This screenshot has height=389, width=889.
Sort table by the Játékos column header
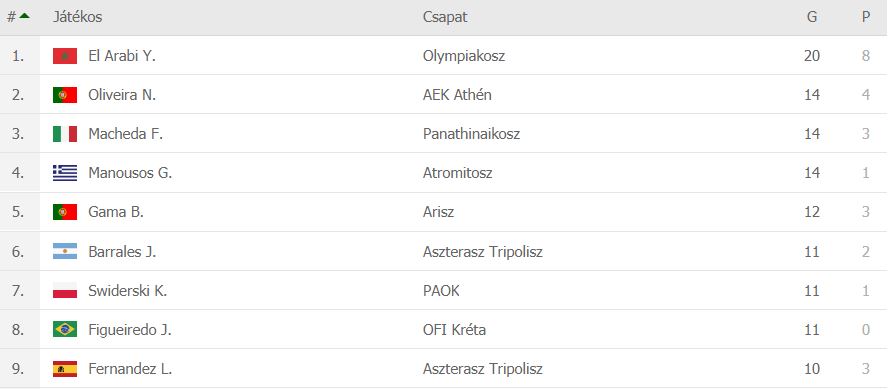click(77, 17)
